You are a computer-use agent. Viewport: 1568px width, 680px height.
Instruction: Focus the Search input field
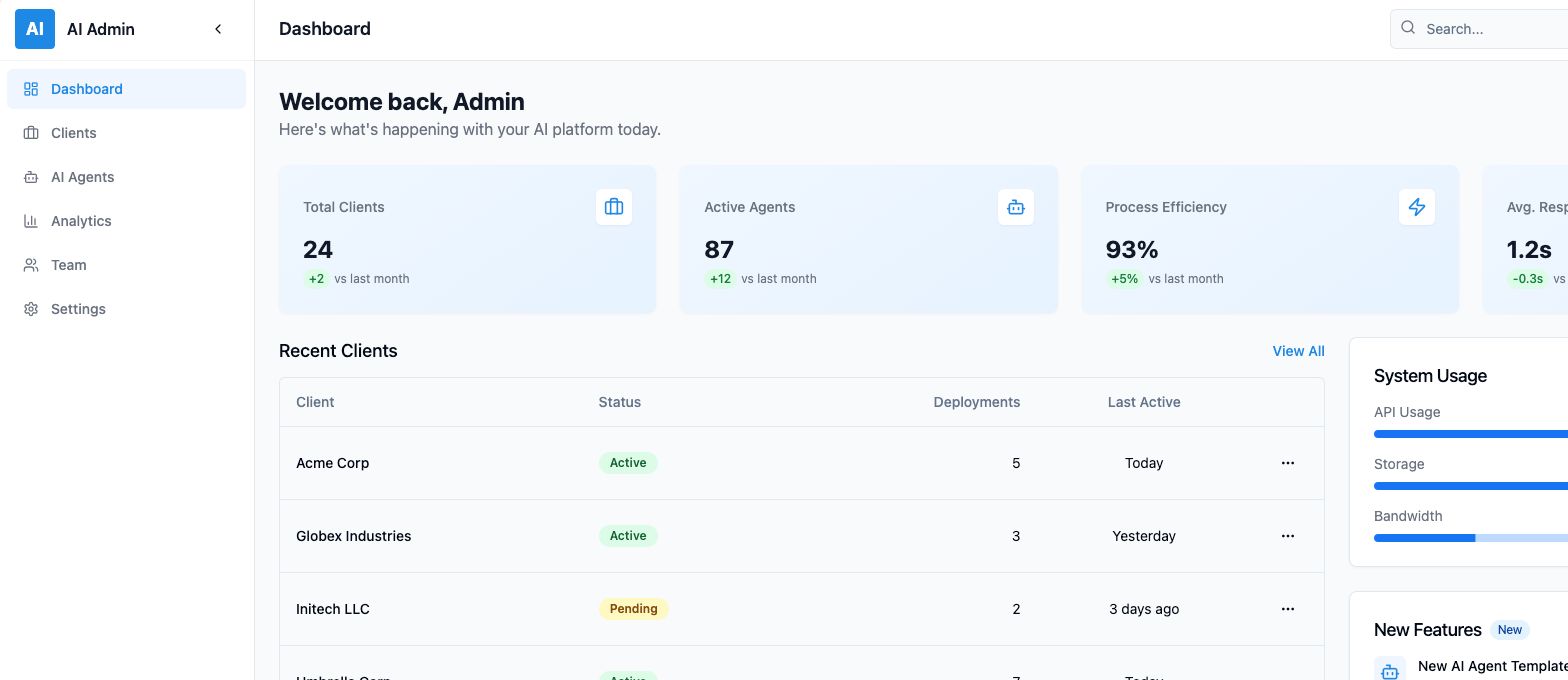(1479, 29)
